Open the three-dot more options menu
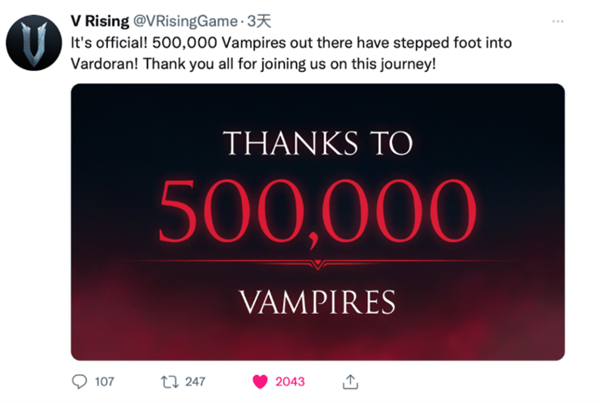Viewport: 600px width, 403px height. pyautogui.click(x=558, y=21)
